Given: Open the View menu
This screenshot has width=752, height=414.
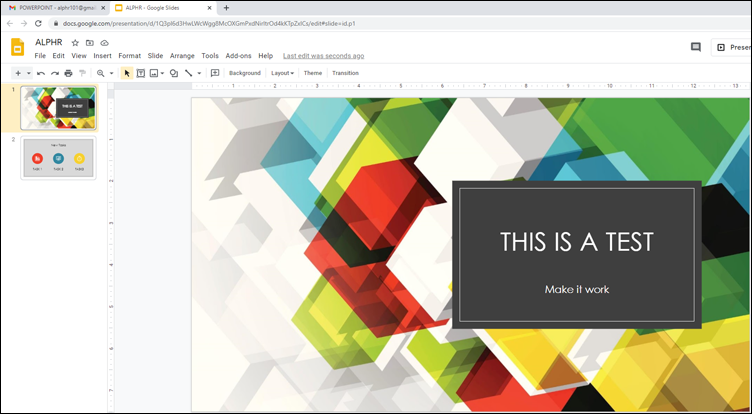Looking at the screenshot, I should click(79, 56).
